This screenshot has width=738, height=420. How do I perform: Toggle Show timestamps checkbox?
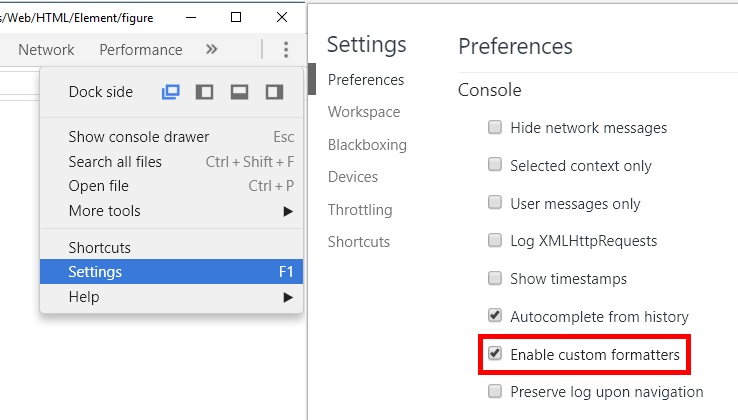(494, 278)
